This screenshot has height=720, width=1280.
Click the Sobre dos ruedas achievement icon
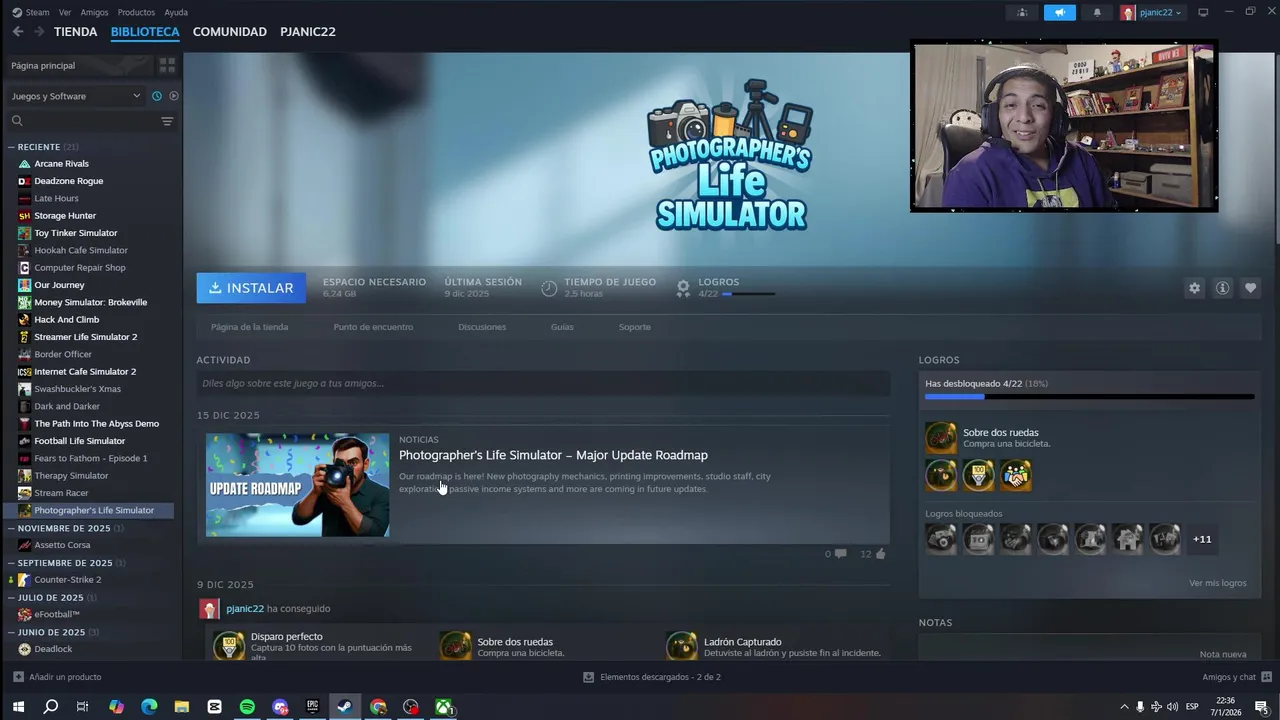pyautogui.click(x=940, y=438)
